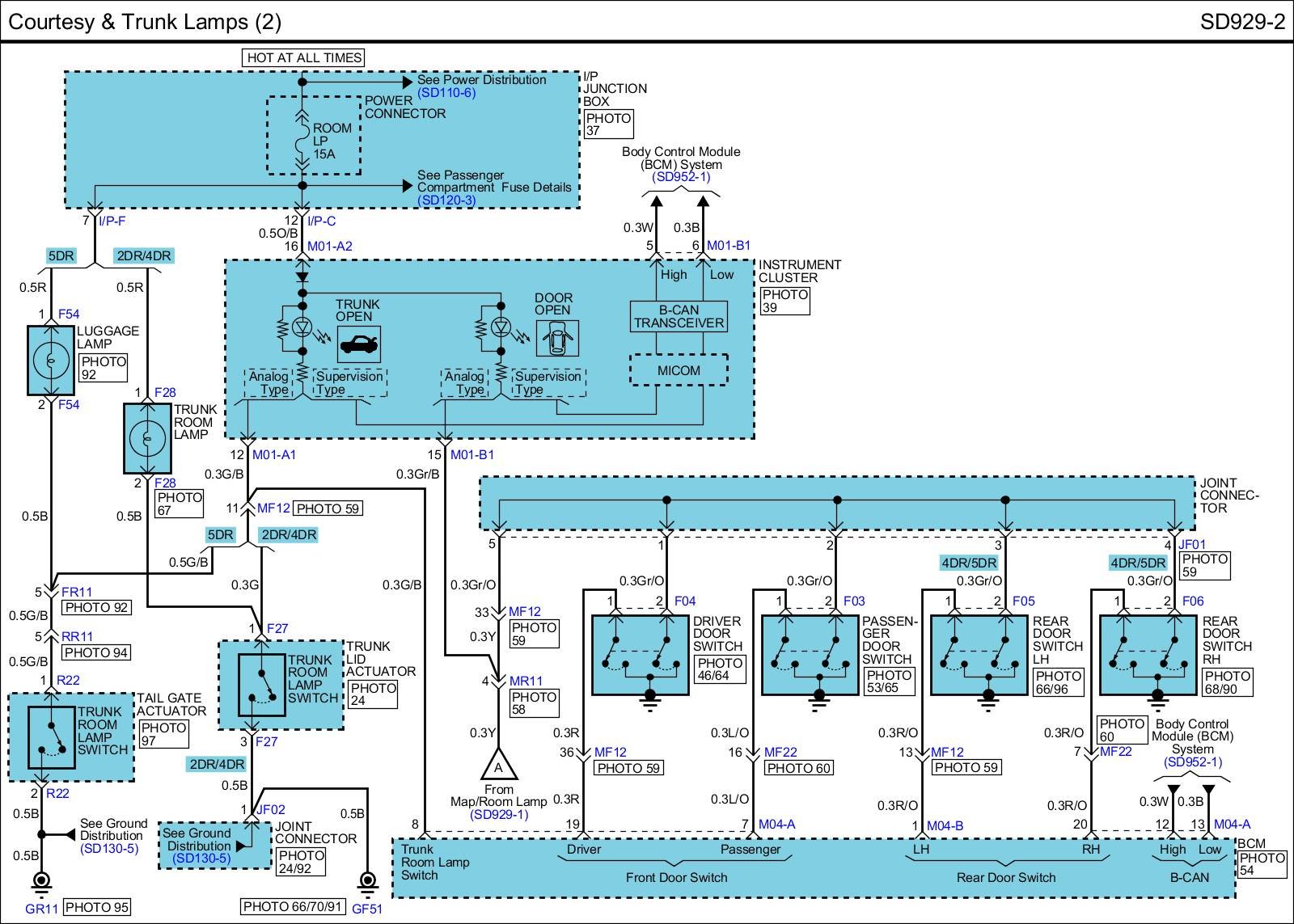The image size is (1294, 924).
Task: Follow the SD929-1 Map/Room Lamp link
Action: 498,814
